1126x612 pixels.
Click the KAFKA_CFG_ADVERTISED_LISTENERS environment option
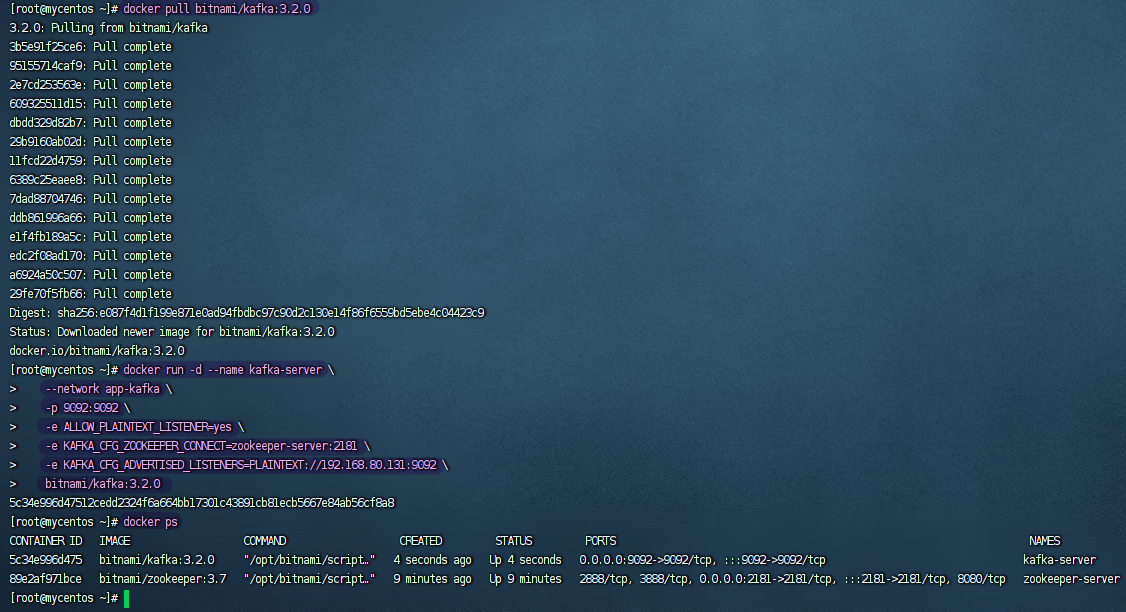241,465
